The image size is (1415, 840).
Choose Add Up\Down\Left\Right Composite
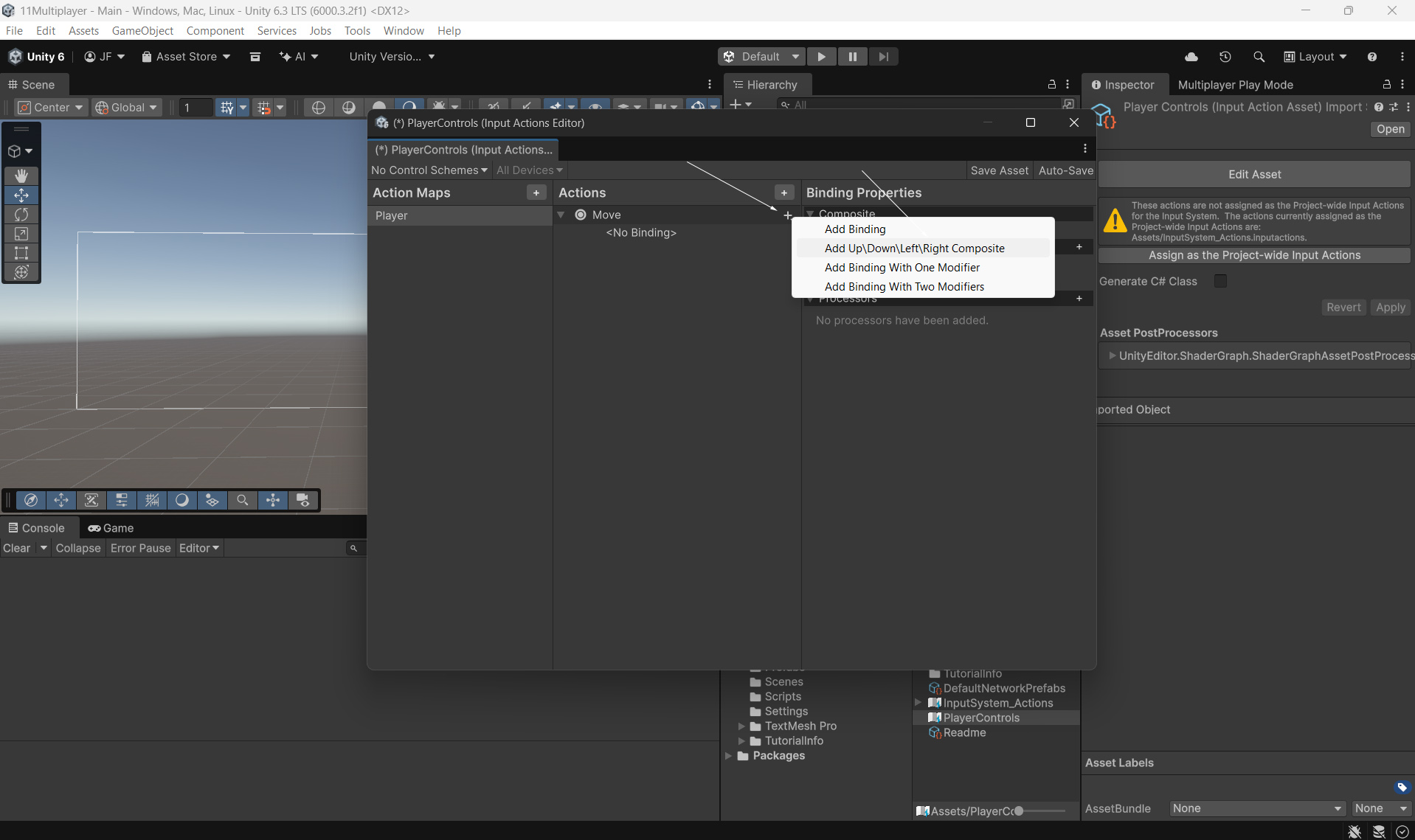coord(914,249)
